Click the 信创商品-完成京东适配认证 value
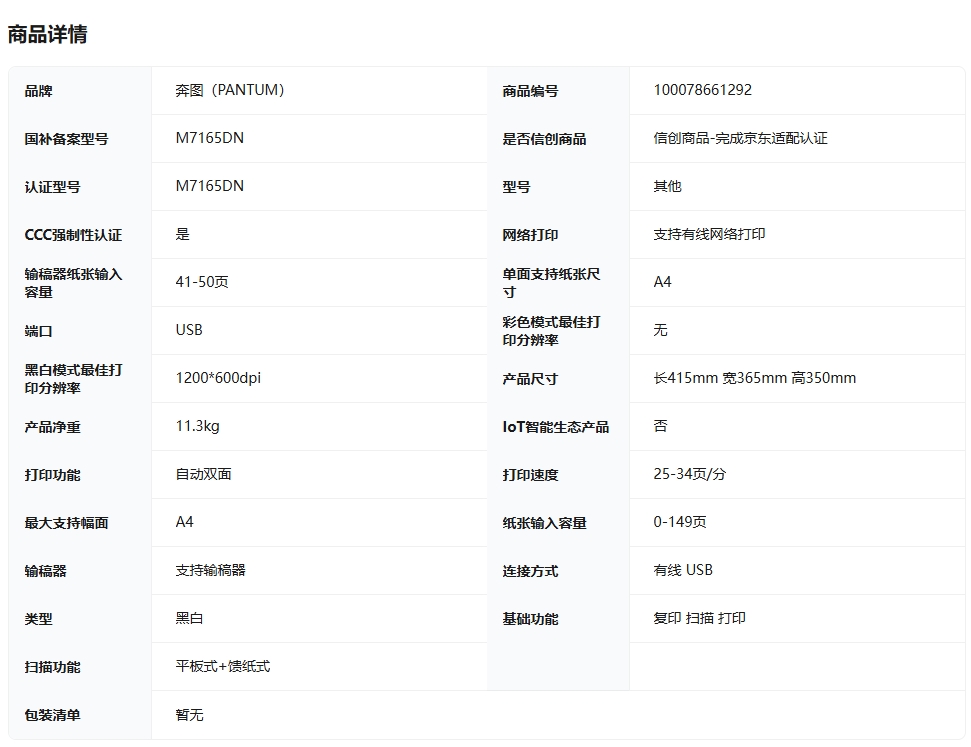This screenshot has height=747, width=971. coord(740,138)
